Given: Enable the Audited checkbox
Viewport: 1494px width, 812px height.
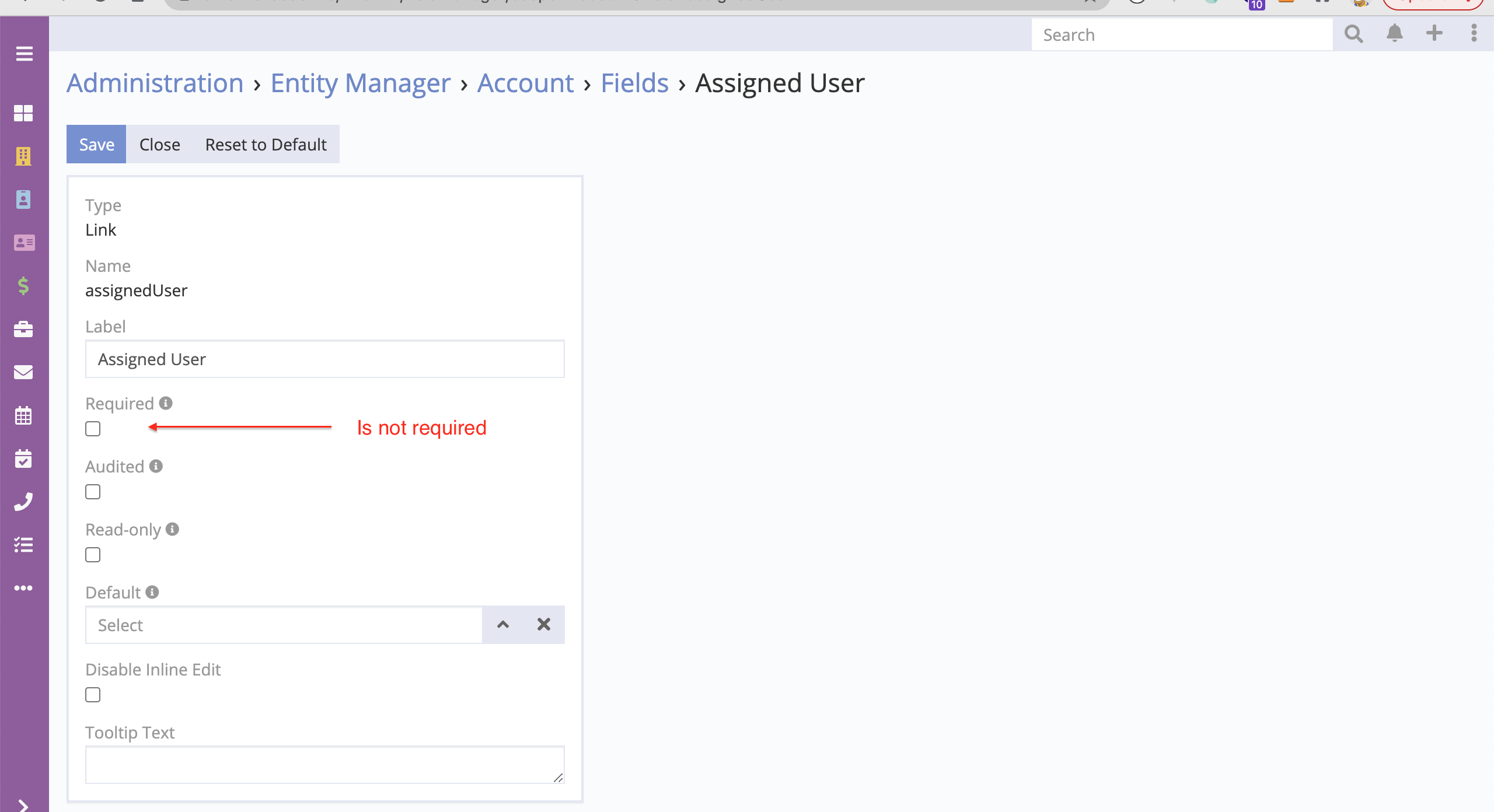Looking at the screenshot, I should pos(93,492).
